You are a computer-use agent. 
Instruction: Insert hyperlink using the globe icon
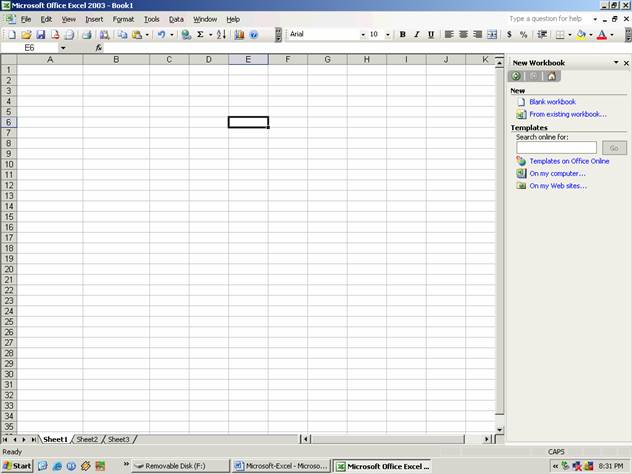tap(186, 35)
